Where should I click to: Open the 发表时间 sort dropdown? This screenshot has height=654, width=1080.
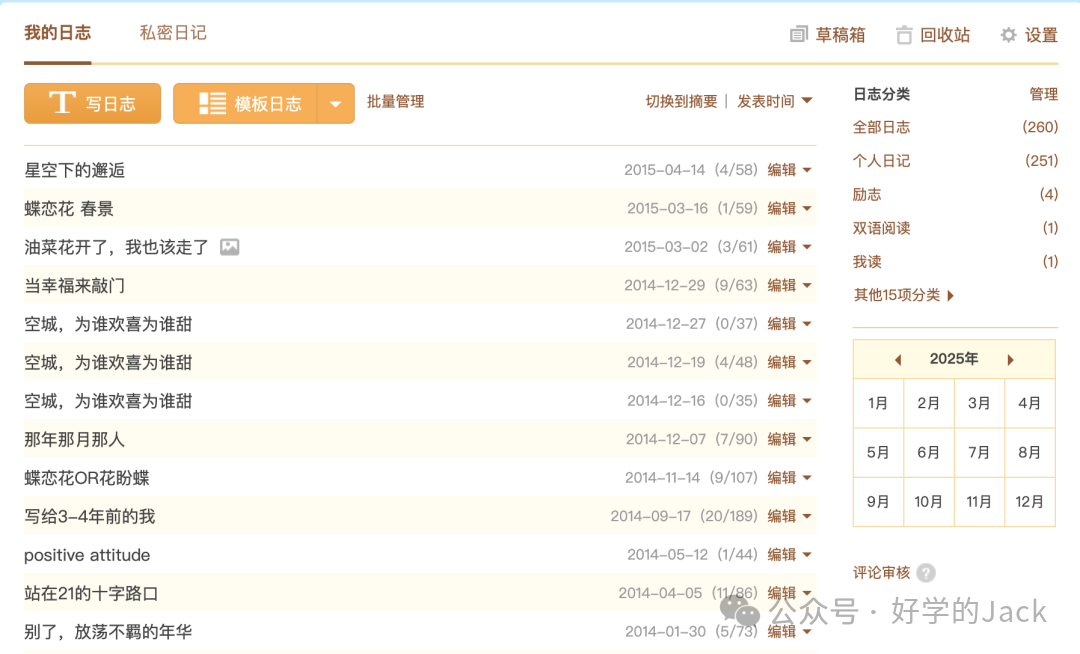tap(775, 102)
